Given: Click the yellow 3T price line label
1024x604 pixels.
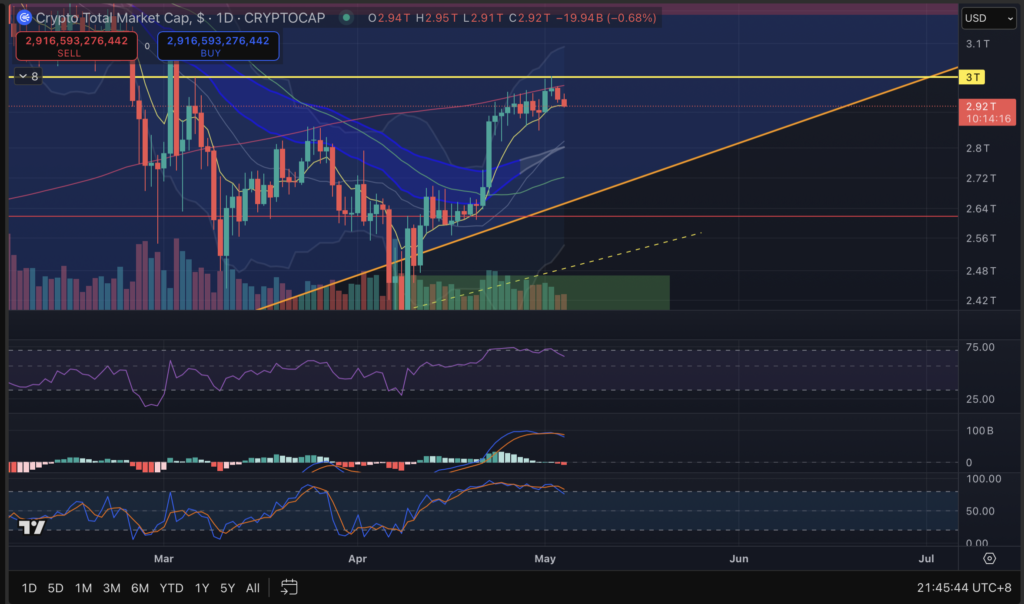Looking at the screenshot, I should (972, 77).
